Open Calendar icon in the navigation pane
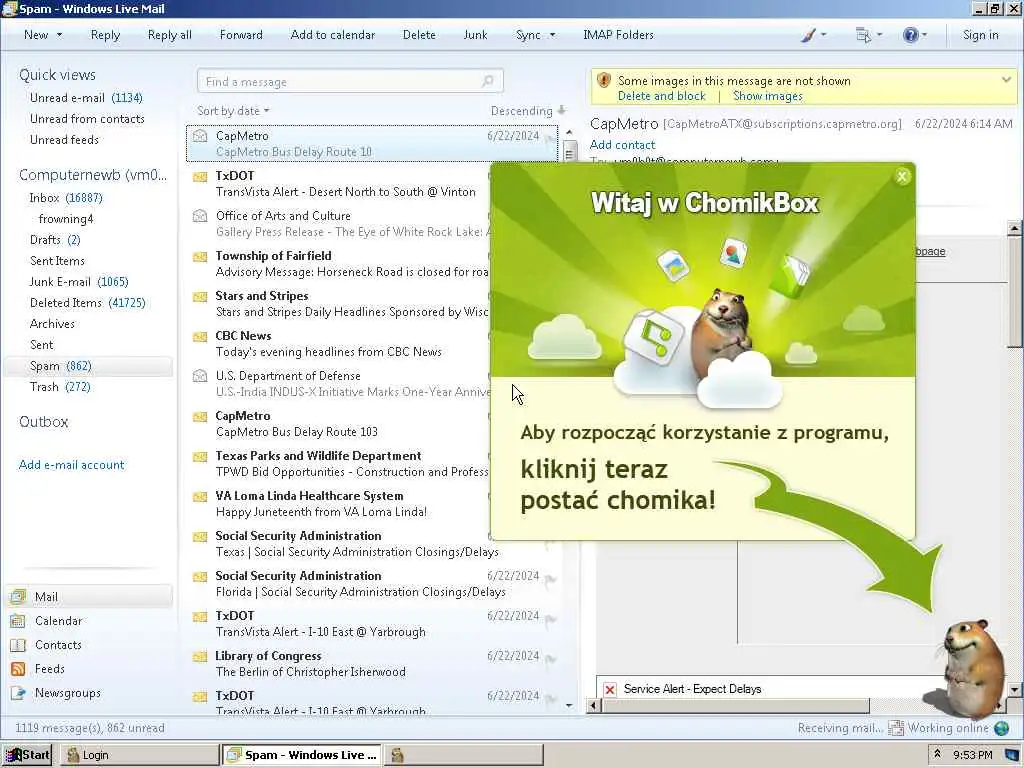 [18, 620]
